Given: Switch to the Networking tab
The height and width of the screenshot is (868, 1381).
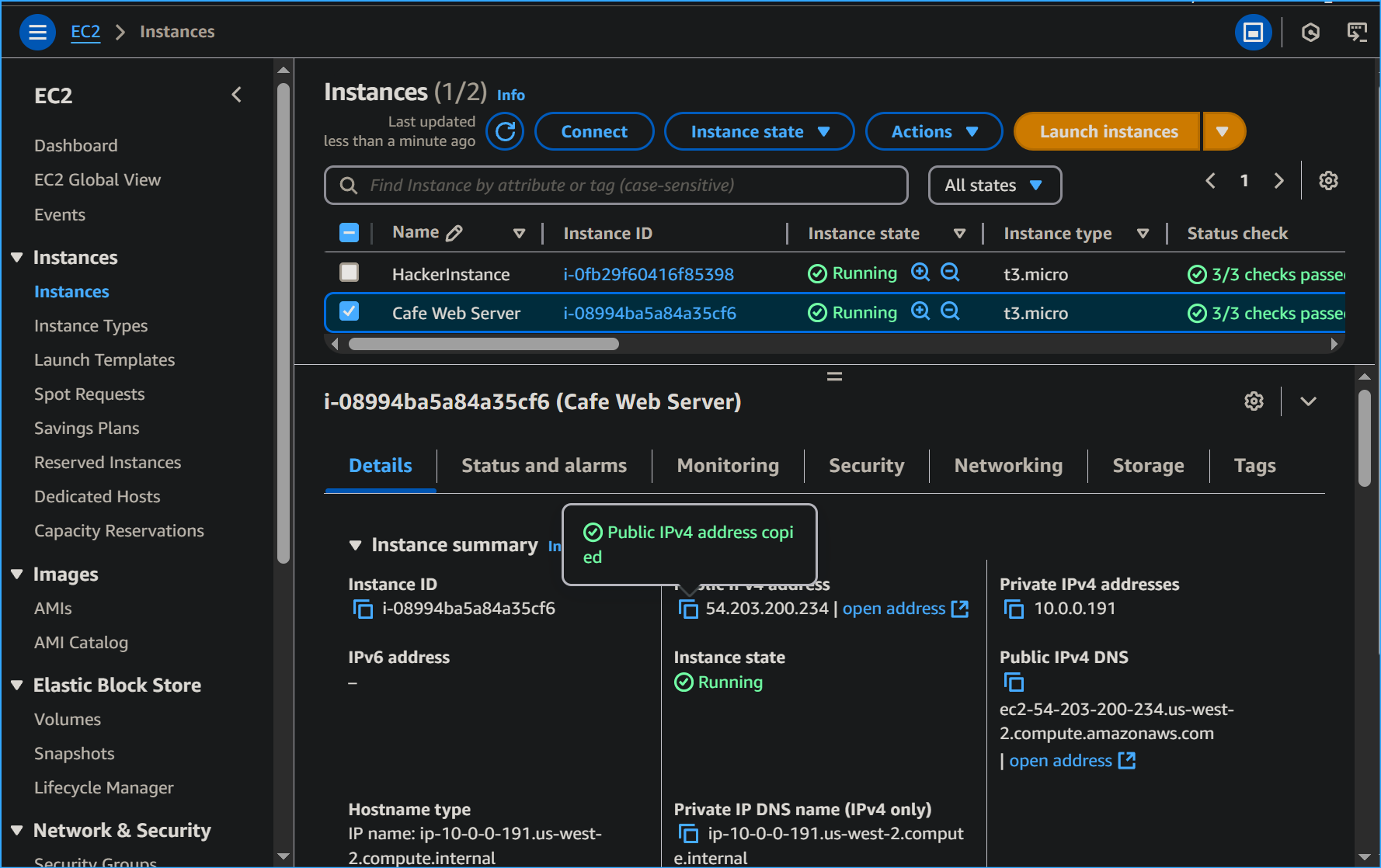Looking at the screenshot, I should point(1007,466).
